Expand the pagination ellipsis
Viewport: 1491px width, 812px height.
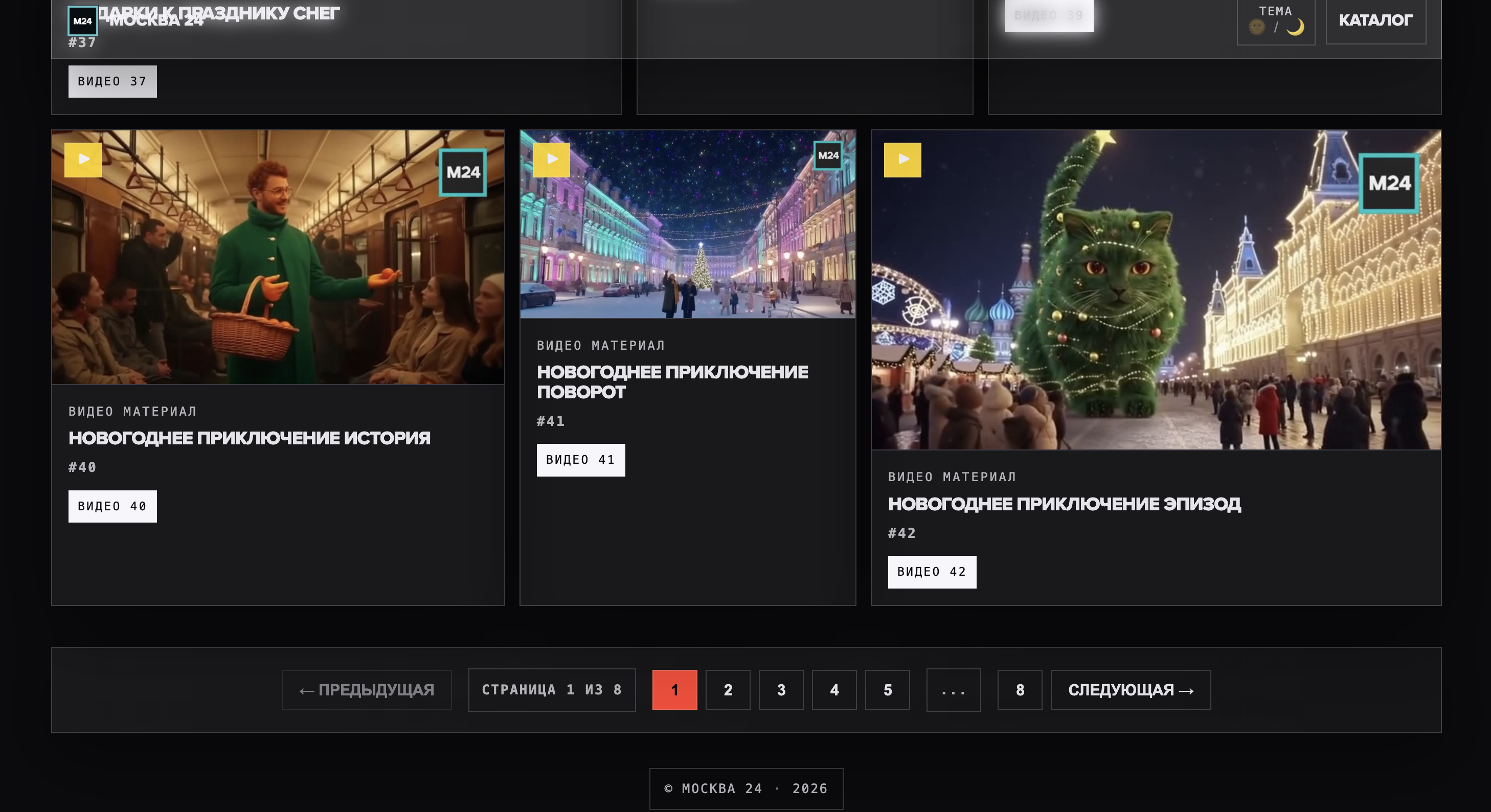(x=953, y=690)
